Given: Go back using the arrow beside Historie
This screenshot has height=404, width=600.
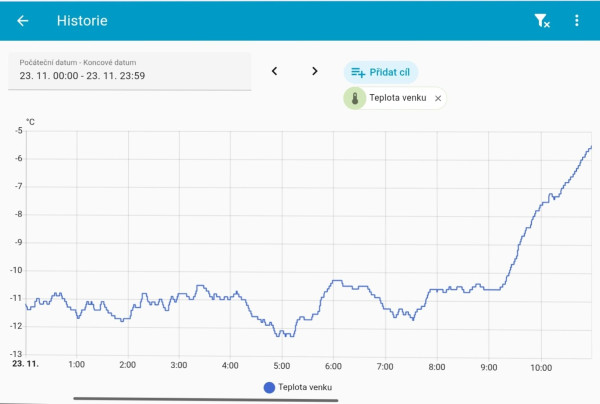Looking at the screenshot, I should (23, 21).
